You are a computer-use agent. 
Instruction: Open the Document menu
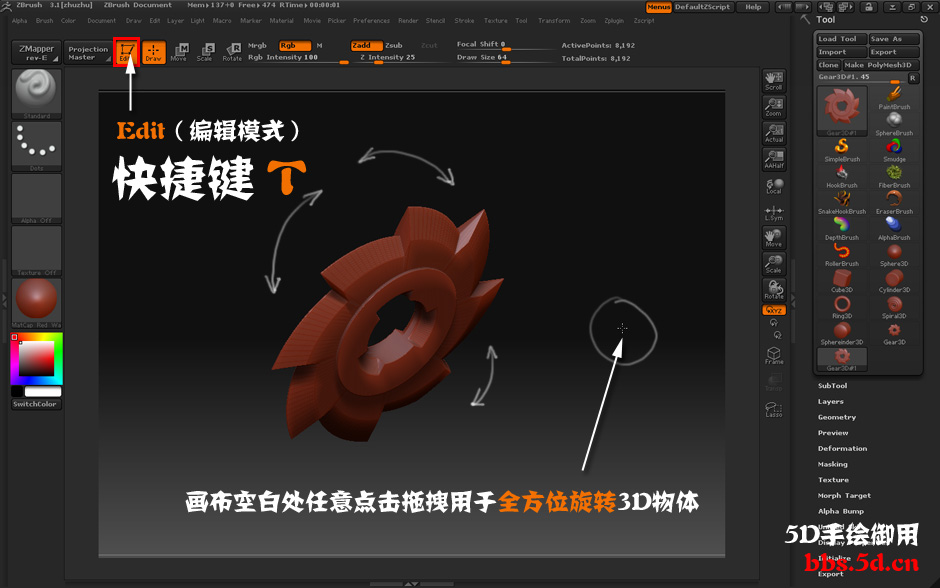[101, 20]
